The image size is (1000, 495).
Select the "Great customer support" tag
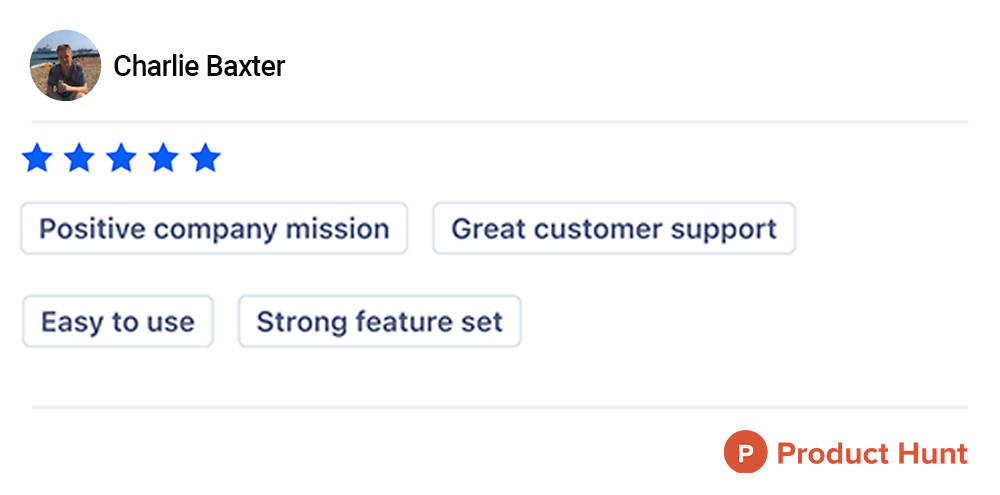point(614,229)
